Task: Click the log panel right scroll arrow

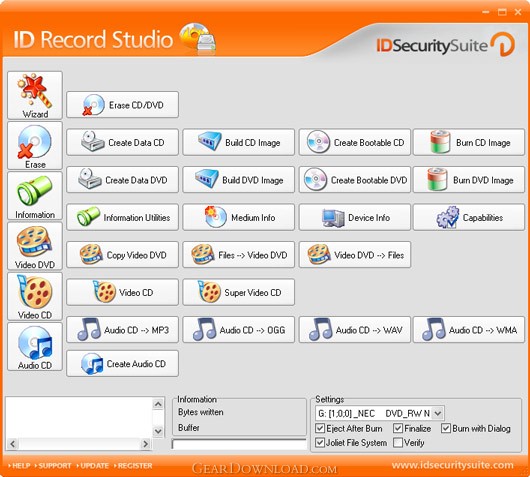Action: 146,444
